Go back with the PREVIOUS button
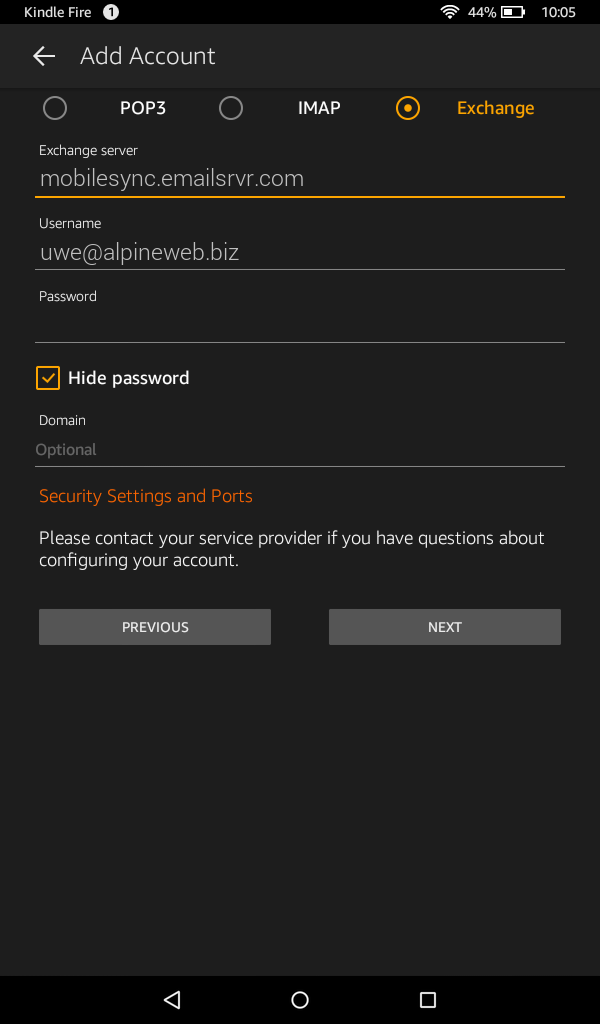Screen dimensions: 600x1024 click(155, 627)
